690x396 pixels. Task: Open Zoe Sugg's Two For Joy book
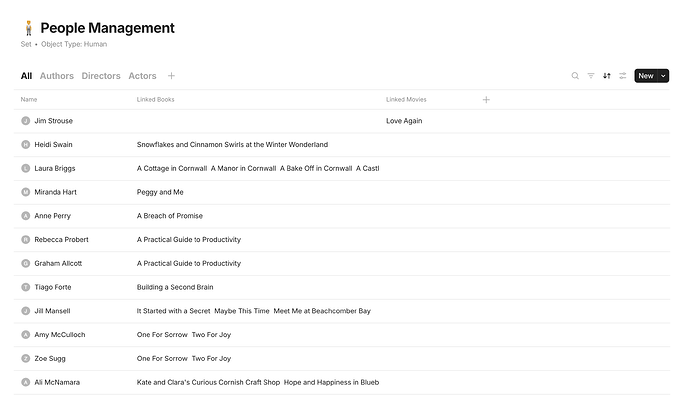[211, 358]
